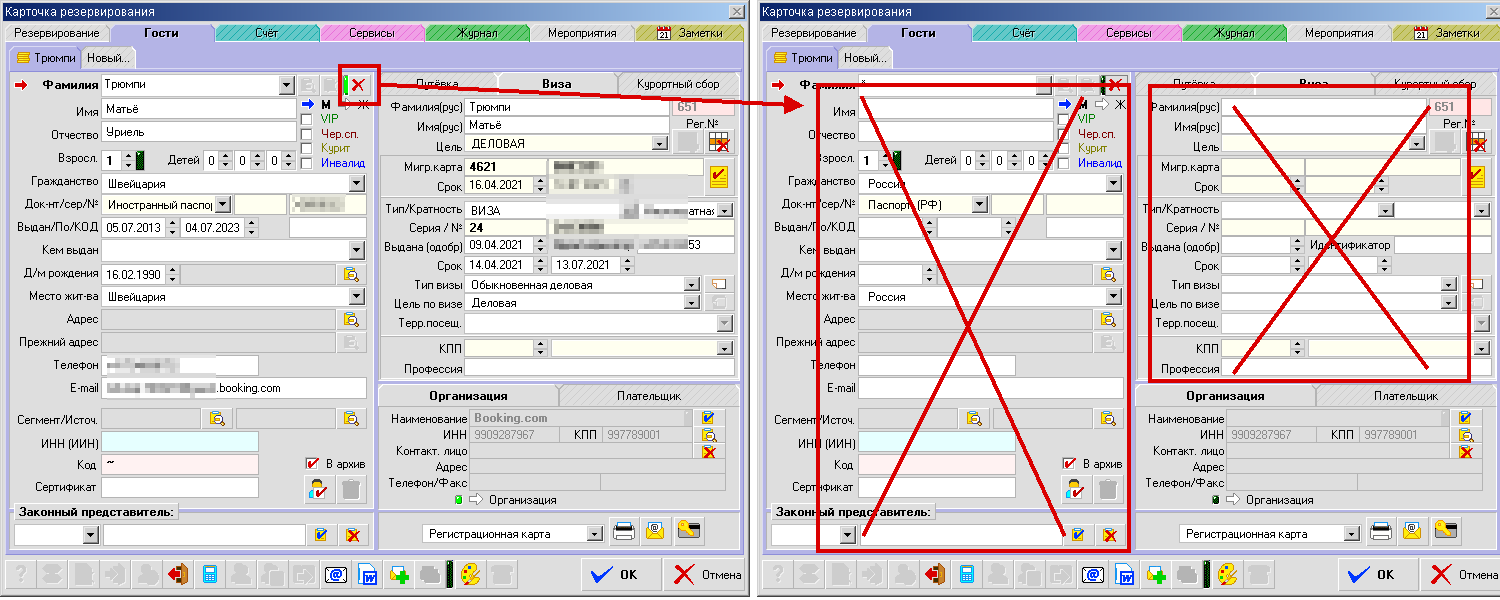Click search icon beside birth date in left window
This screenshot has height=600, width=1500.
(350, 273)
